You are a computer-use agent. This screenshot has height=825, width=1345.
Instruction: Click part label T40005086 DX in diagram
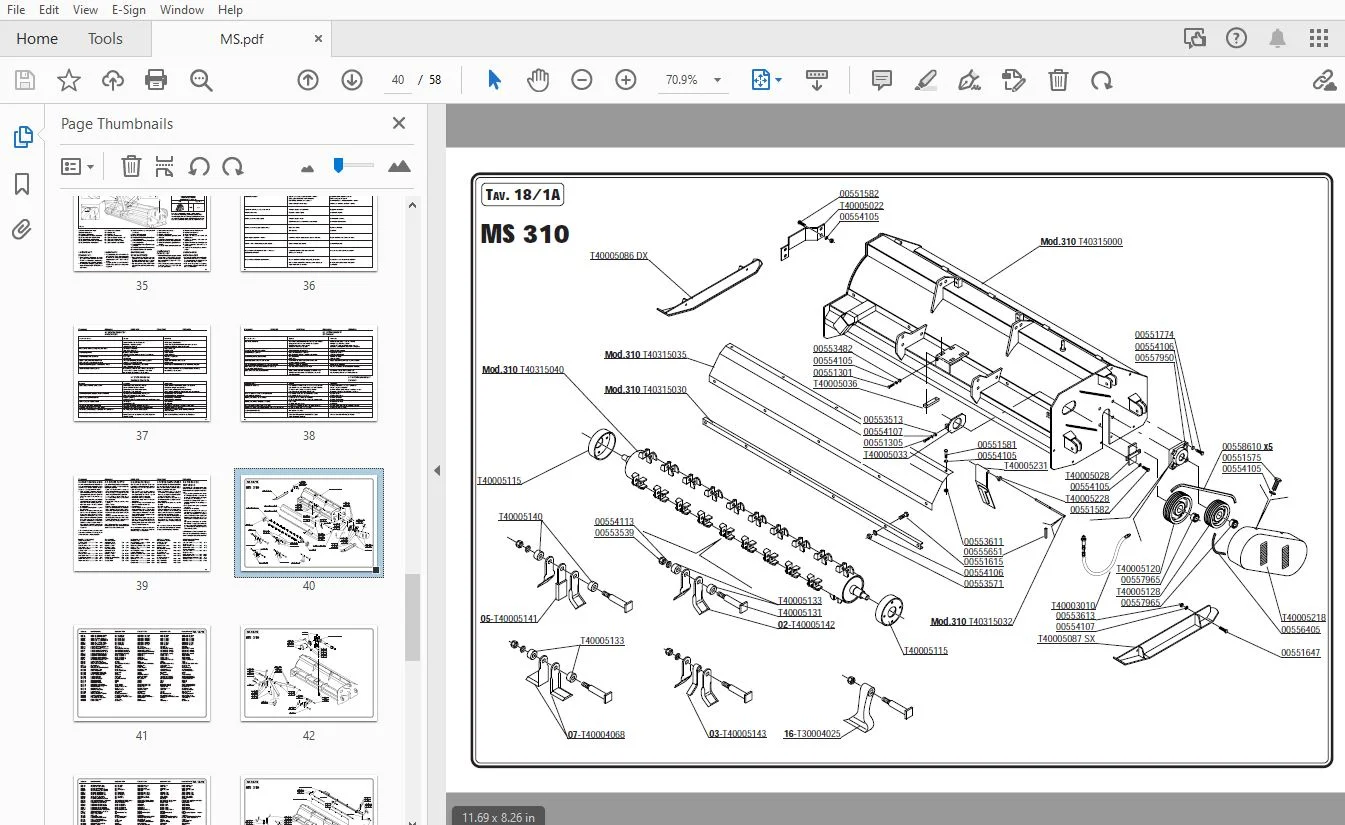point(618,256)
